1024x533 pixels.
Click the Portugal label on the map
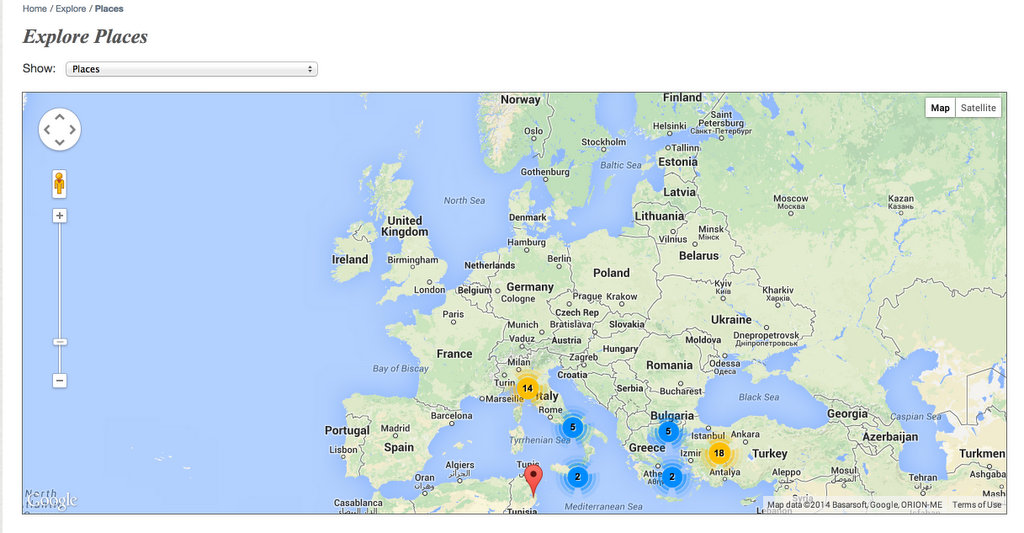pyautogui.click(x=347, y=430)
